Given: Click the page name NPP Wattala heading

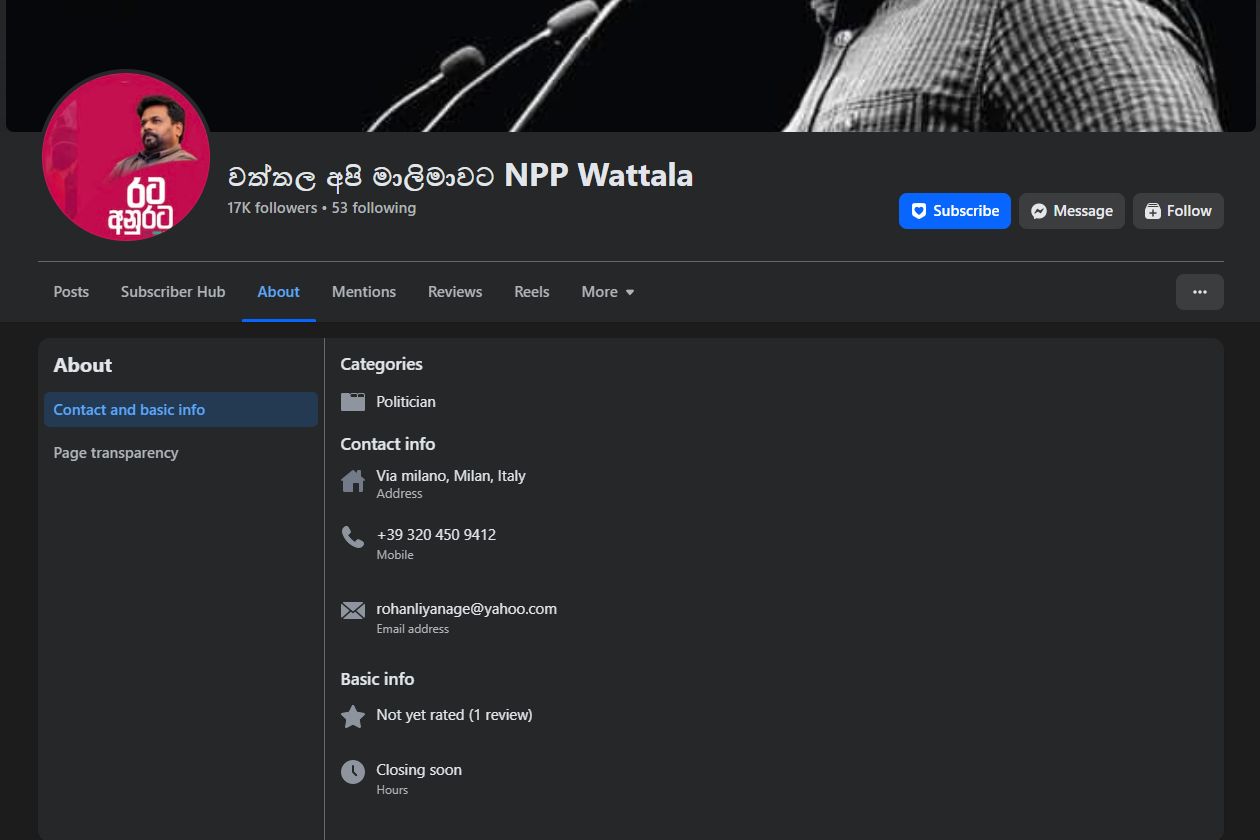Looking at the screenshot, I should coord(460,176).
